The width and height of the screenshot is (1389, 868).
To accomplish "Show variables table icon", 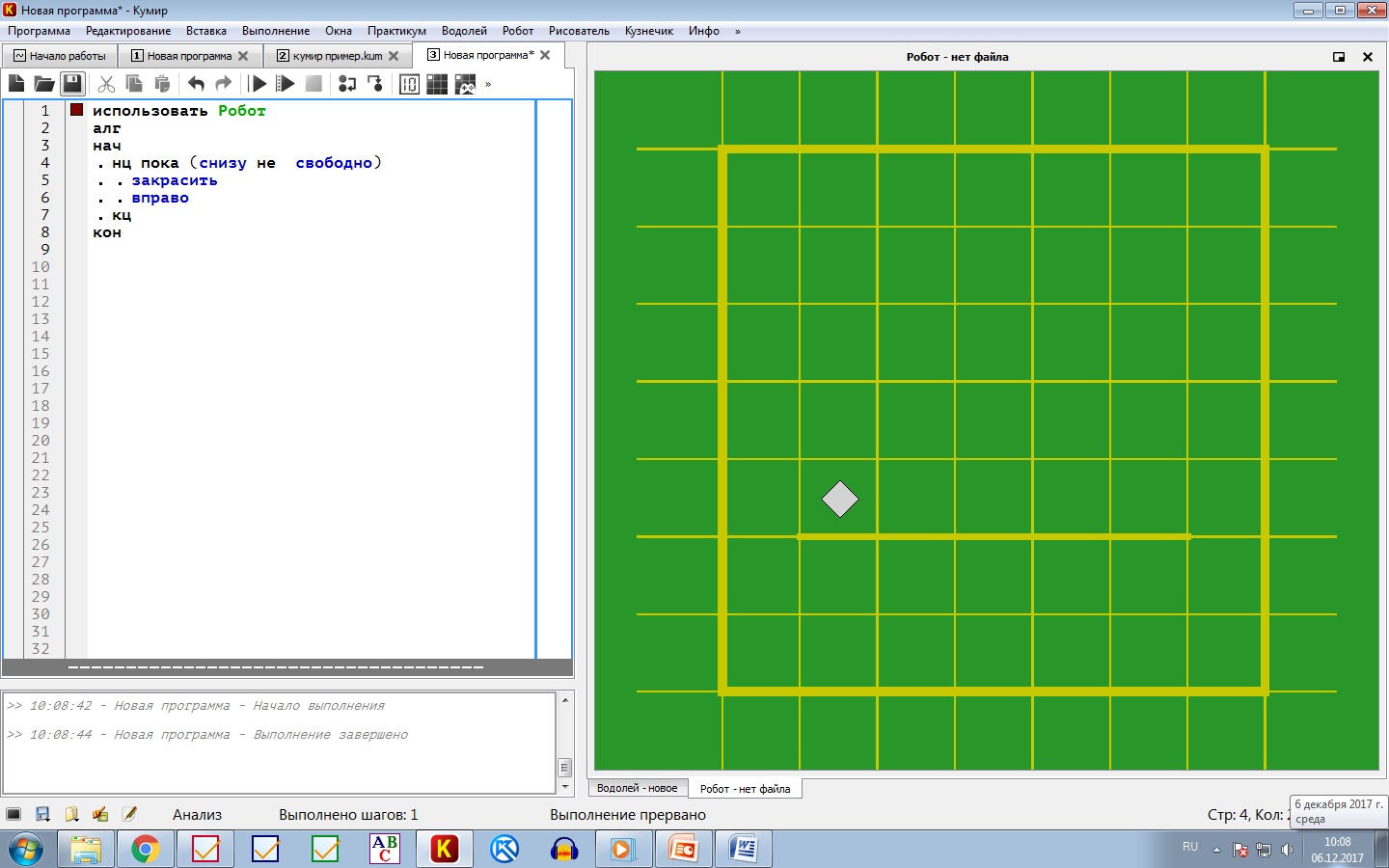I will 409,84.
